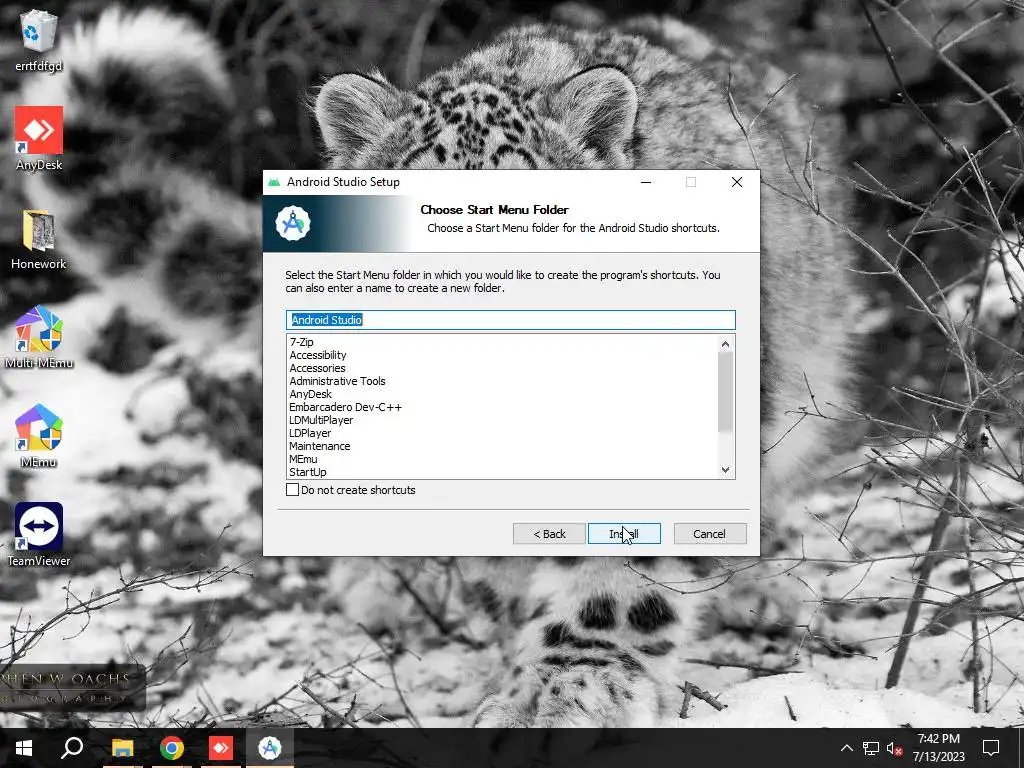Show hidden system tray icons
The width and height of the screenshot is (1024, 768).
[846, 748]
